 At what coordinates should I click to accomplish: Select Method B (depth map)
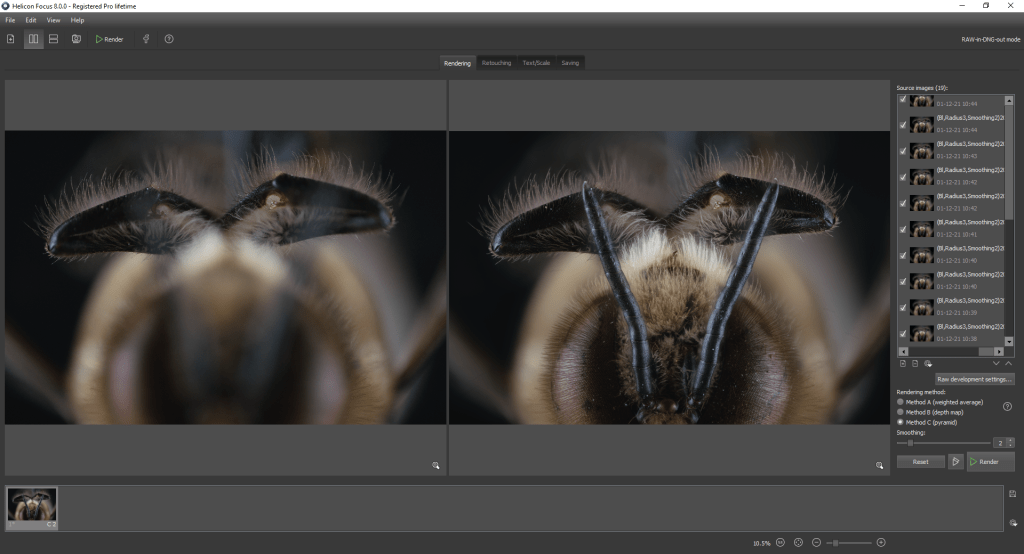click(x=901, y=412)
